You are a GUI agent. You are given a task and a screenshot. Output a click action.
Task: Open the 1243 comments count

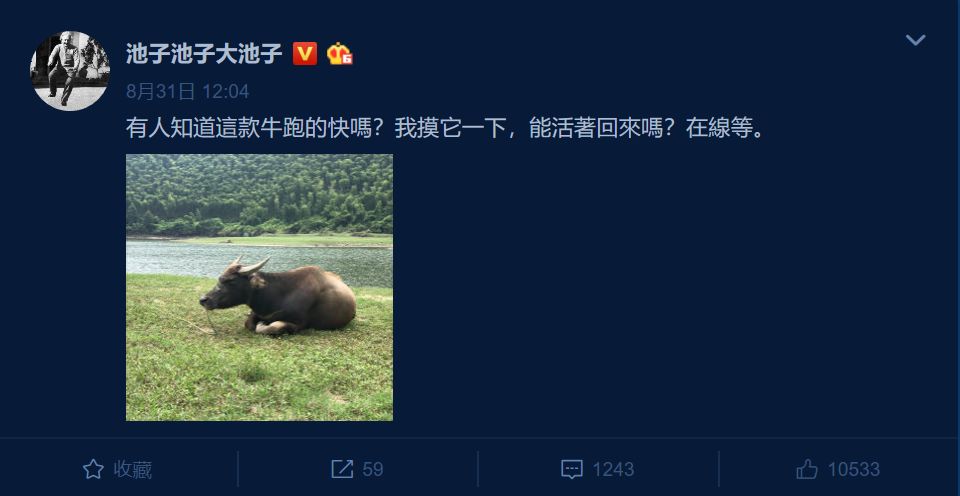613,470
